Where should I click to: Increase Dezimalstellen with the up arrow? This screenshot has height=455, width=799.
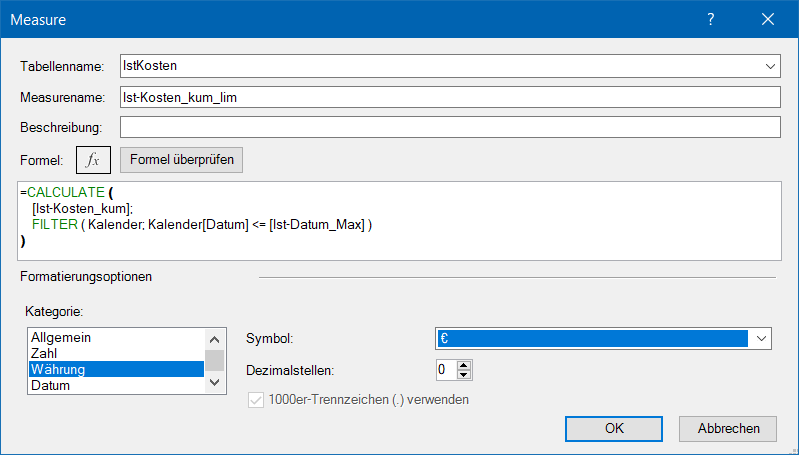[464, 365]
